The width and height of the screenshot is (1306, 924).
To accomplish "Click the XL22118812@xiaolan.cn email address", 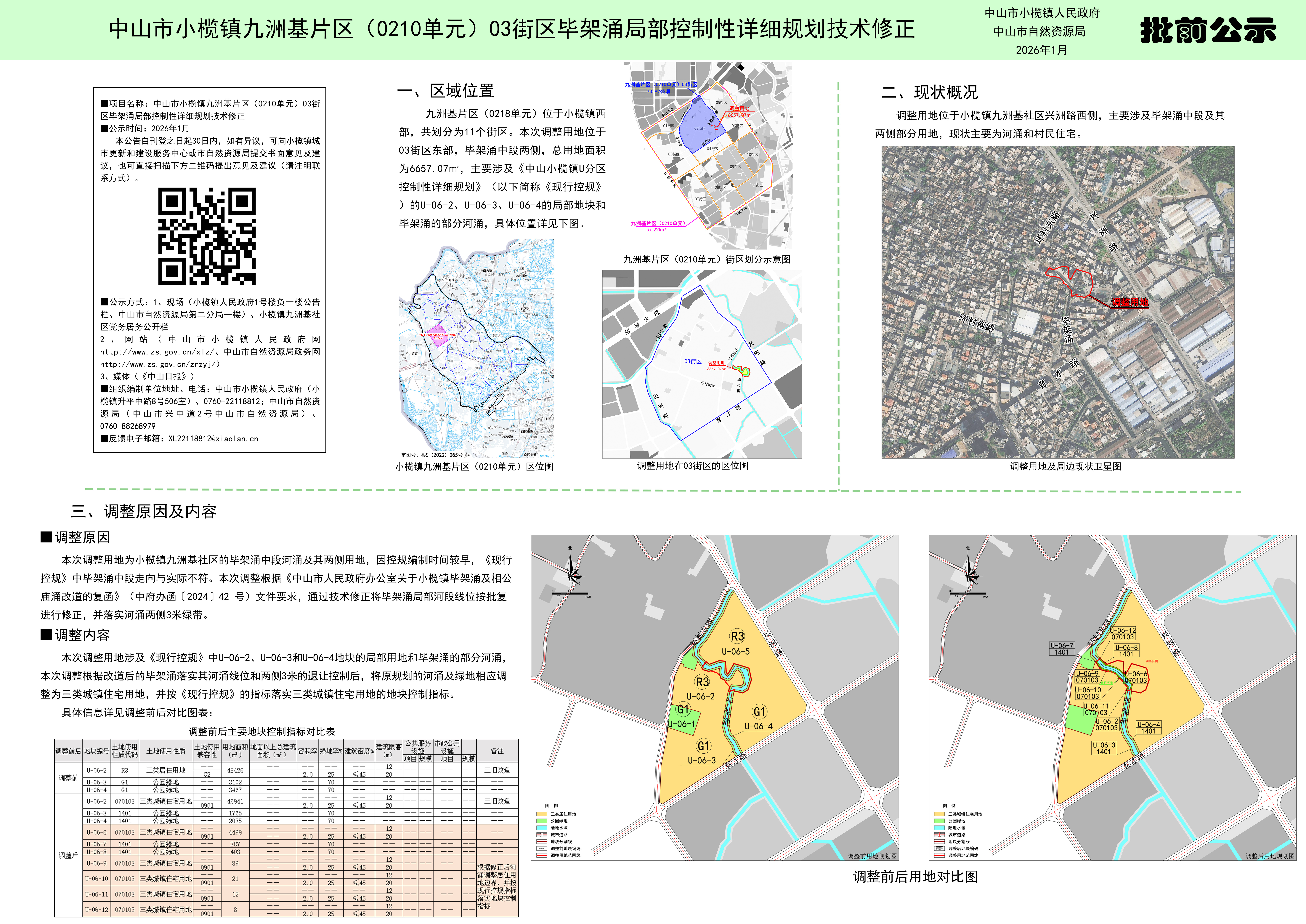I will click(213, 439).
